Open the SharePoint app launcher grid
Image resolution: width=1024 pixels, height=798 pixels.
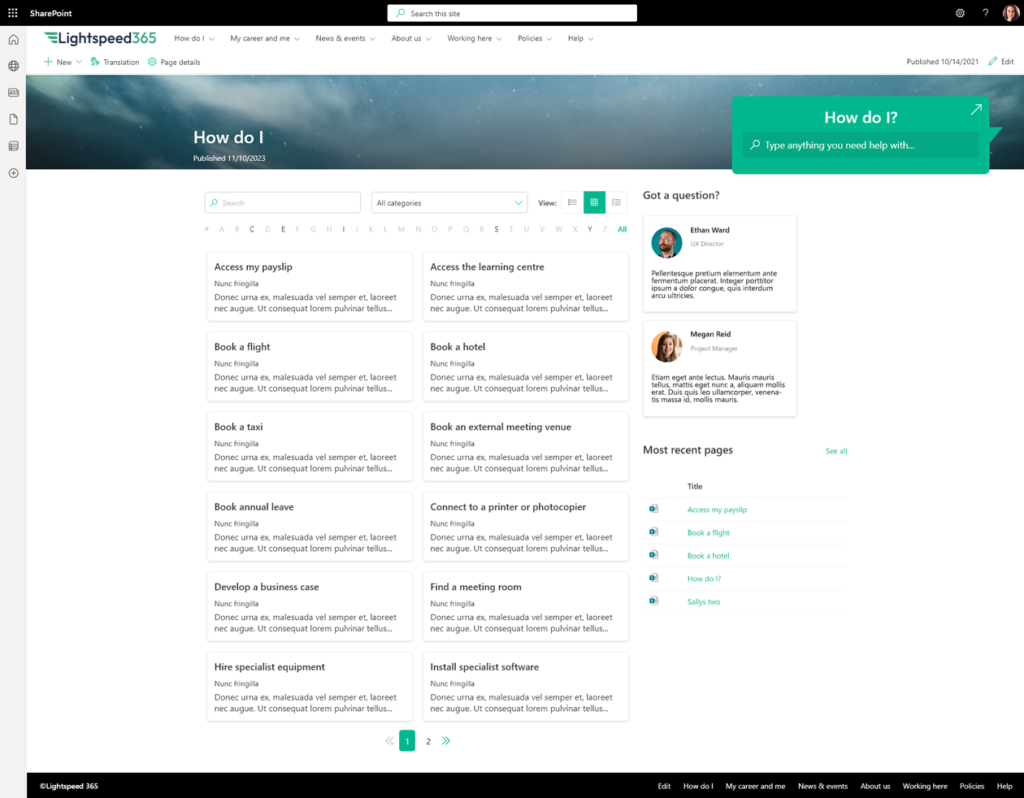click(12, 13)
